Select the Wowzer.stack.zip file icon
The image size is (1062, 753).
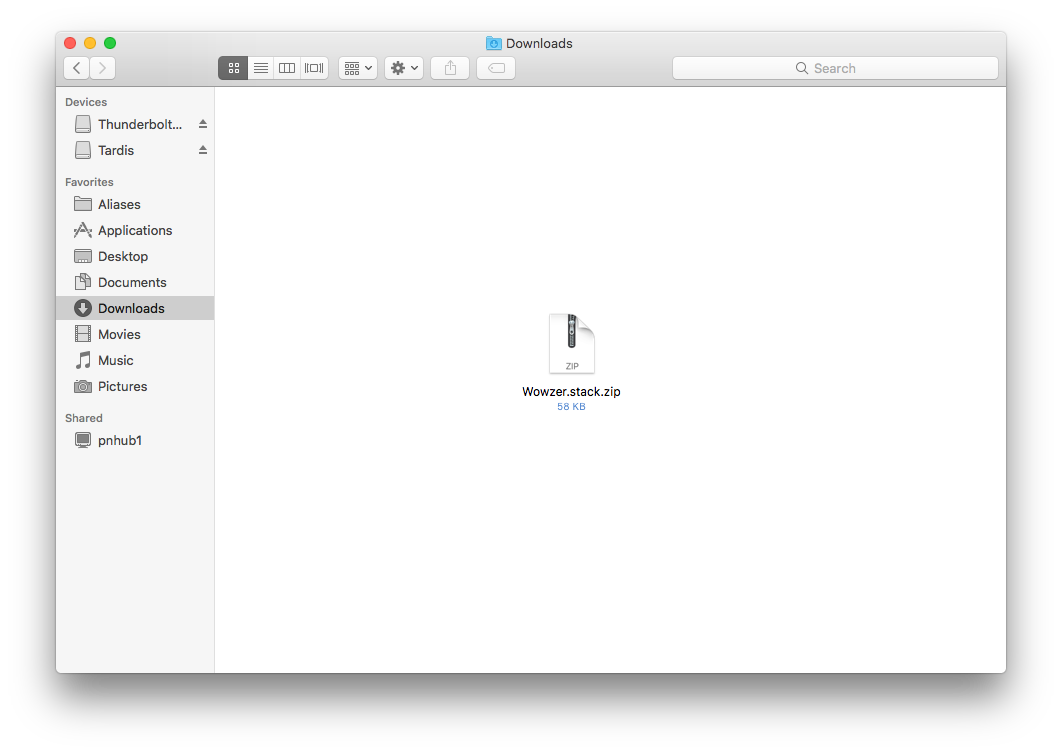tap(572, 343)
